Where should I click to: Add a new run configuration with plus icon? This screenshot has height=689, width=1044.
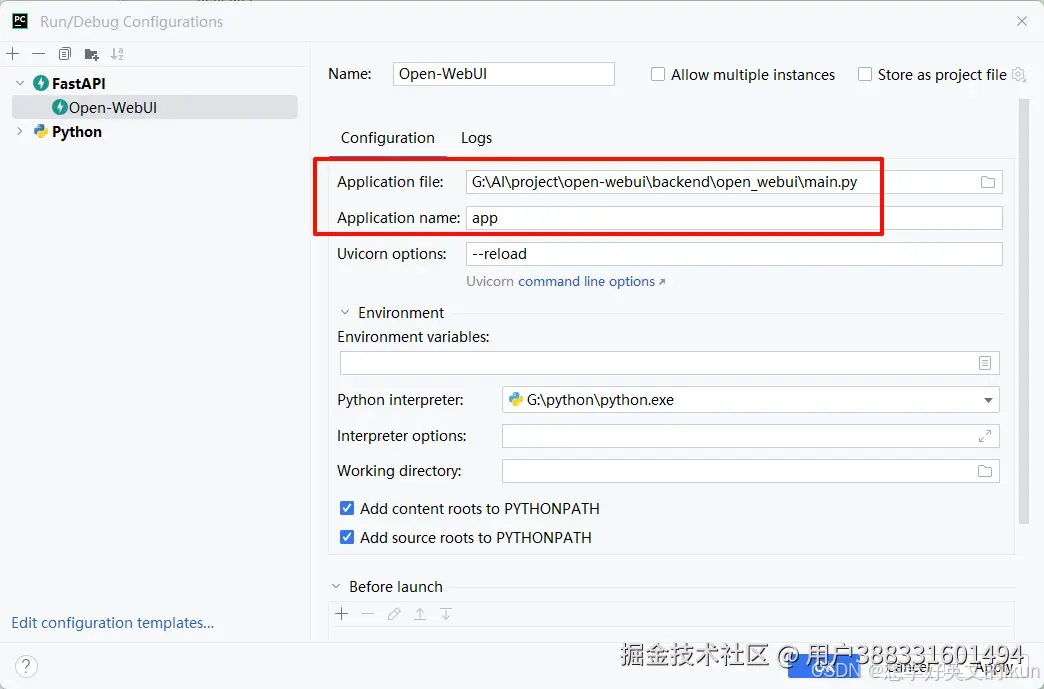click(13, 54)
